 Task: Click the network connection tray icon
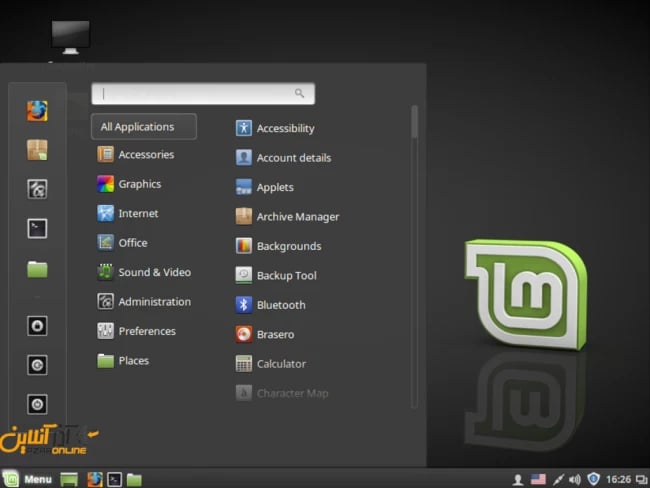coord(558,480)
